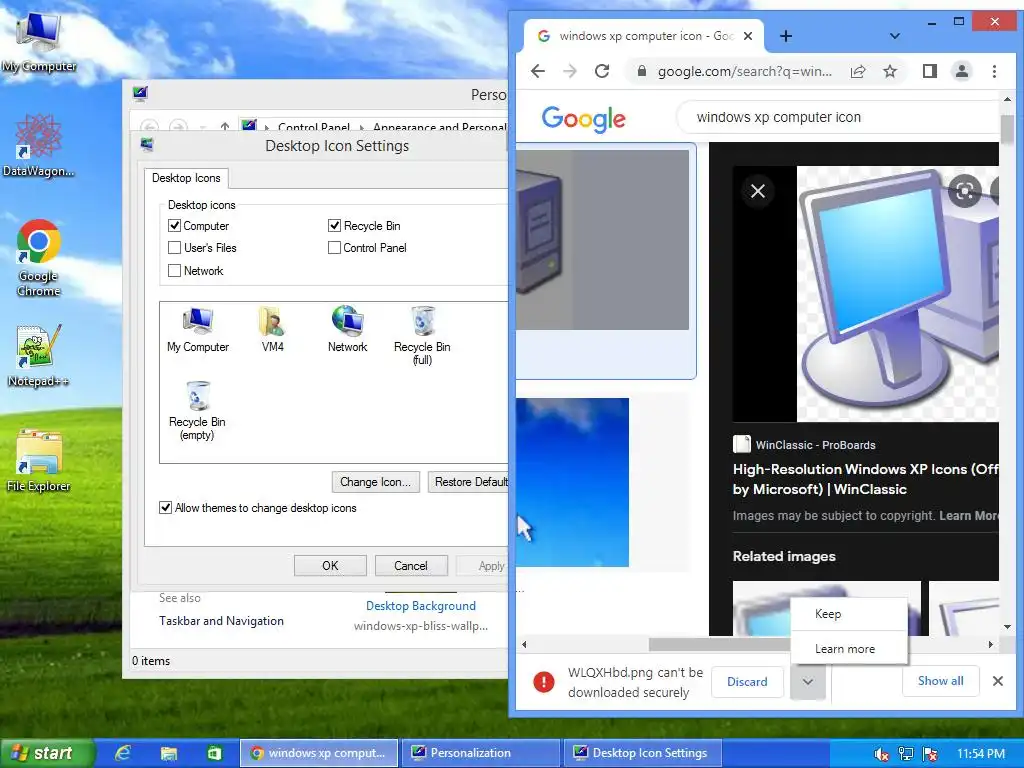This screenshot has width=1024, height=768.
Task: Open the Store quick launch icon
Action: [x=214, y=753]
